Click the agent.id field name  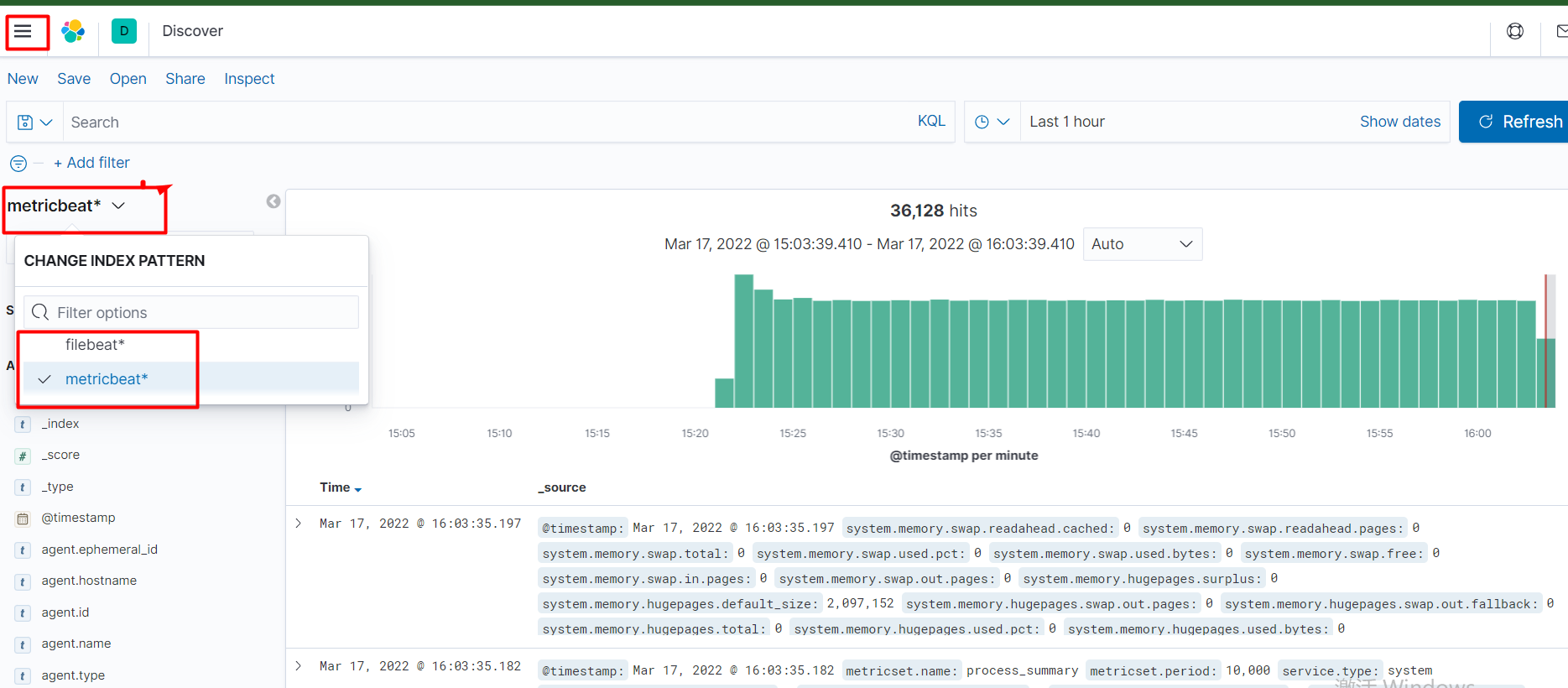[x=65, y=612]
